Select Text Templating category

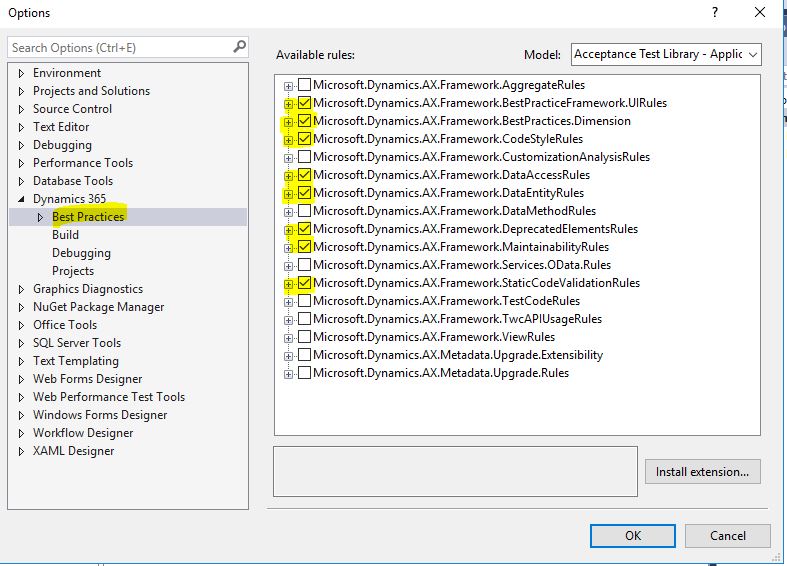point(76,361)
